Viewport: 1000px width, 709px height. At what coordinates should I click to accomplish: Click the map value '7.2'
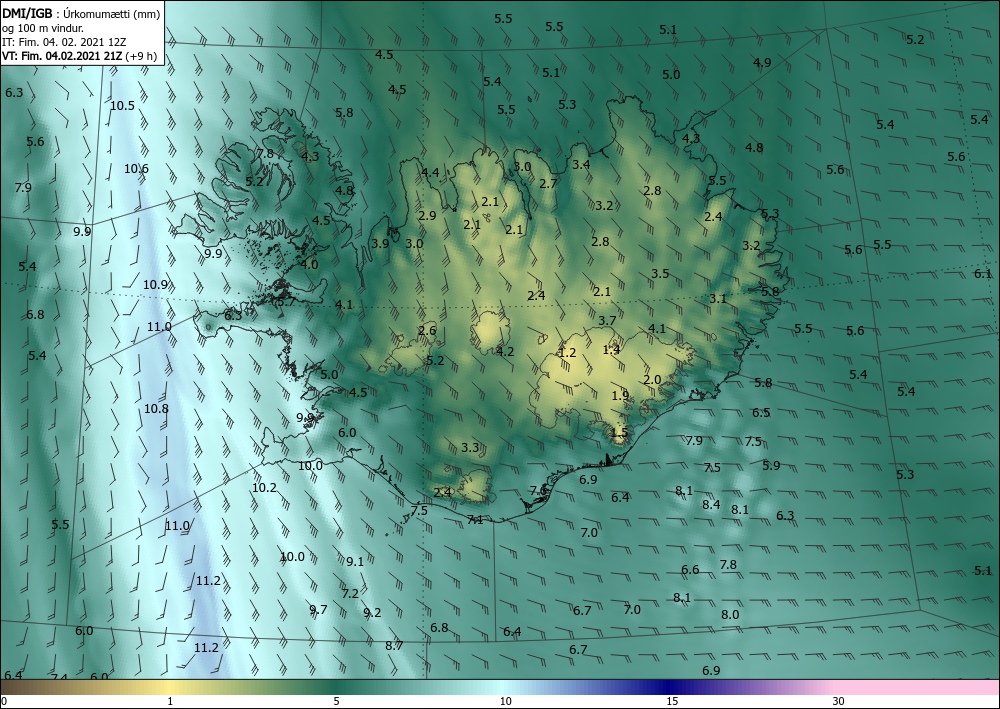coord(350,594)
